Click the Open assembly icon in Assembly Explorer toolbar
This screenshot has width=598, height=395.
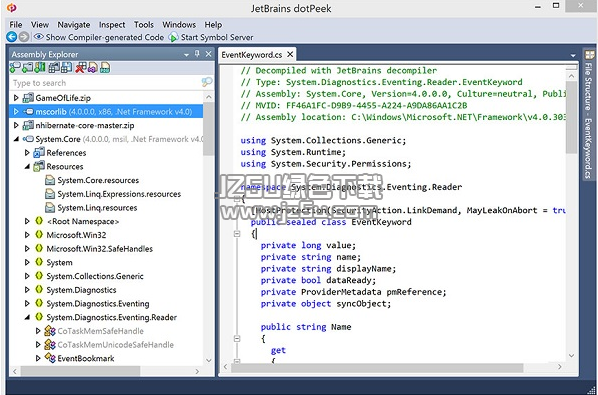(x=15, y=68)
